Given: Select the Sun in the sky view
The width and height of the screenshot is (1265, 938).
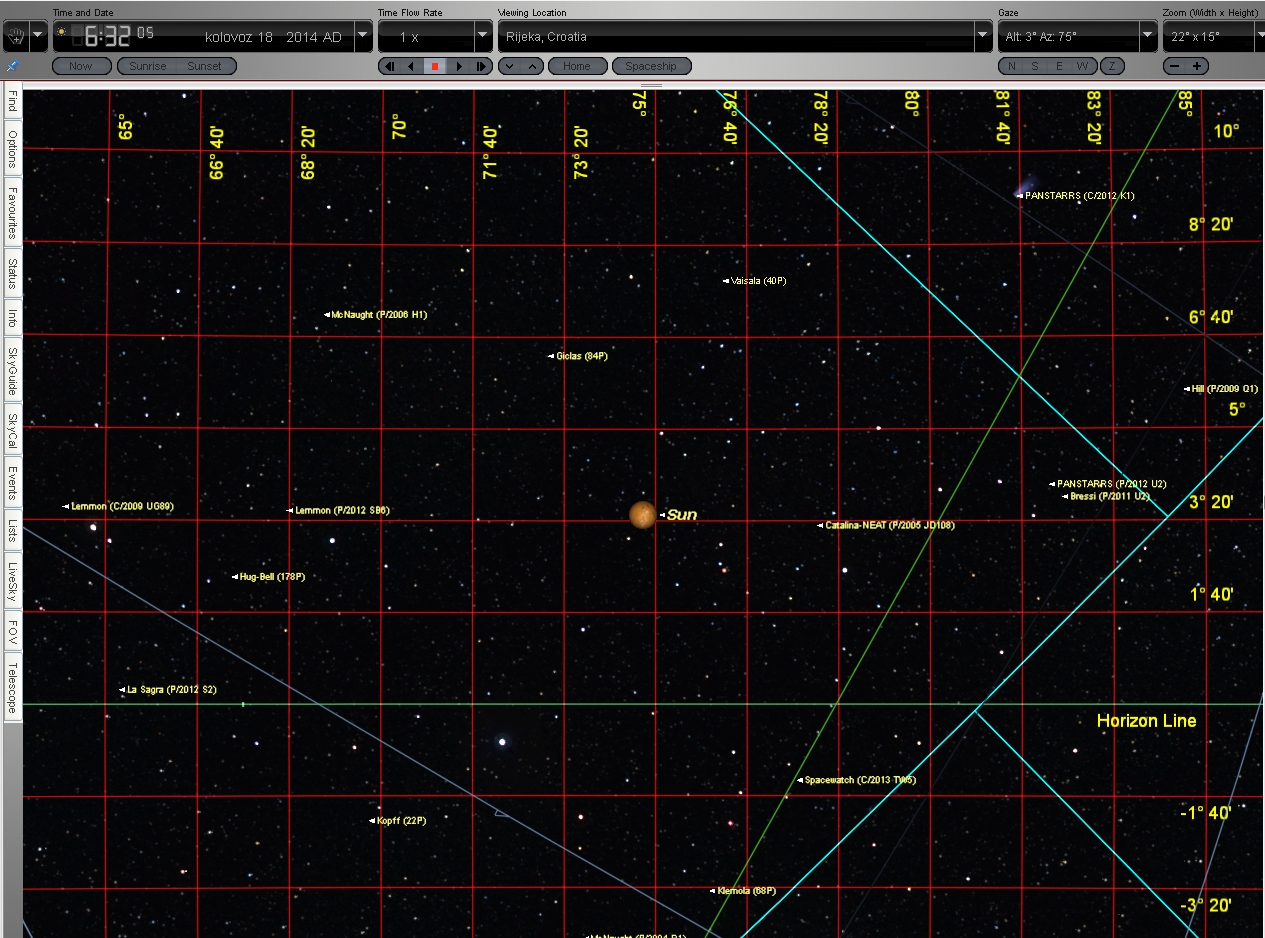Looking at the screenshot, I should coord(642,514).
